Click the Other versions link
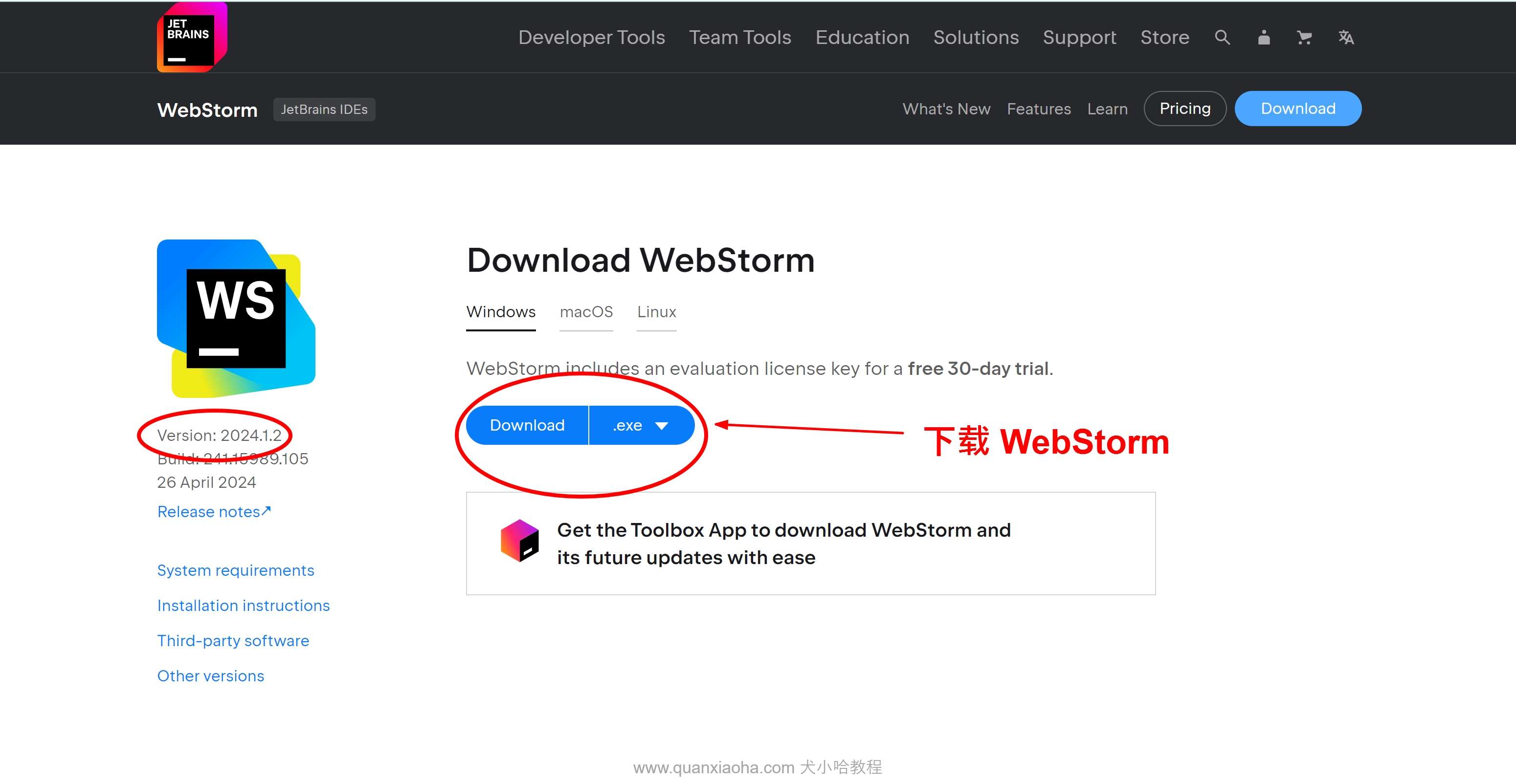Screen dimensions: 1516x784 pos(210,674)
